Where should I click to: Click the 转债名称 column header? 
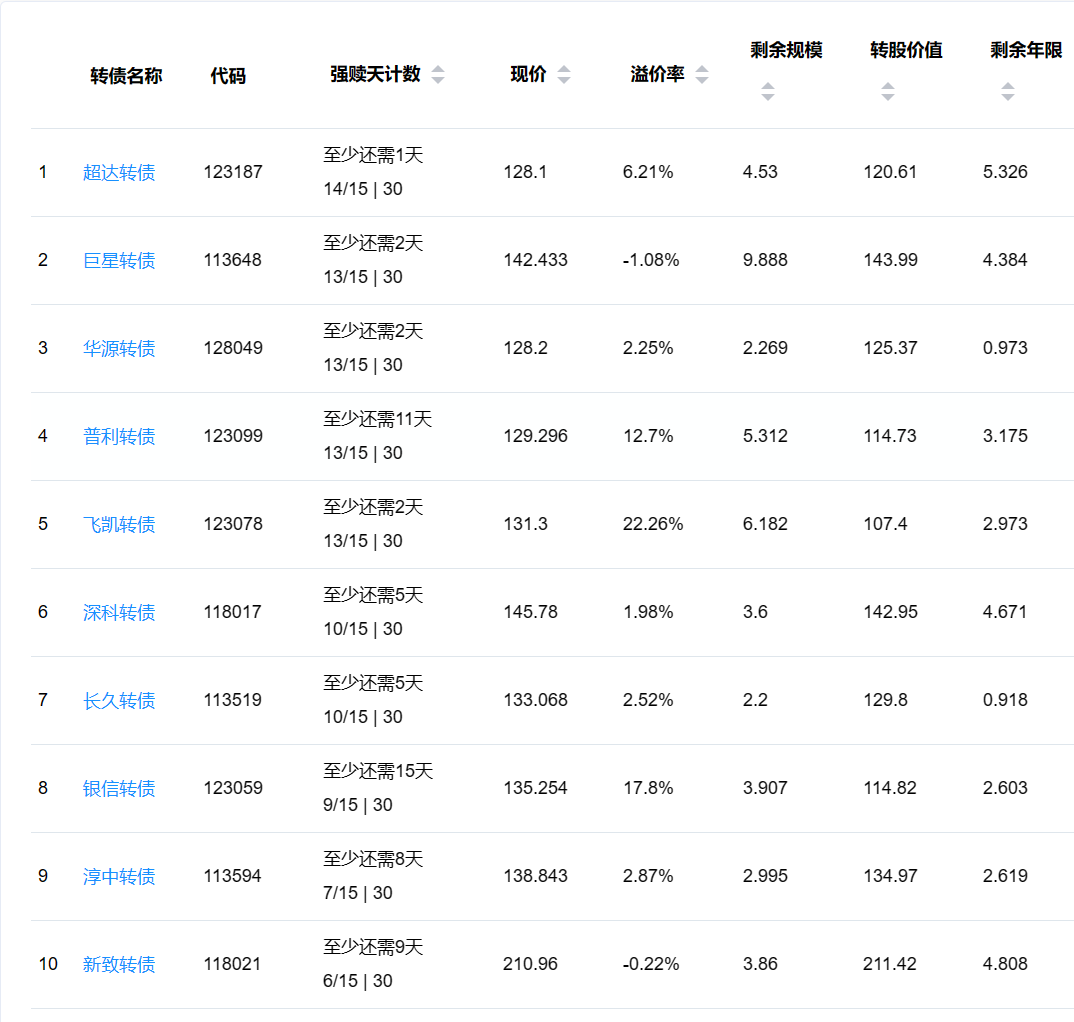pyautogui.click(x=126, y=76)
